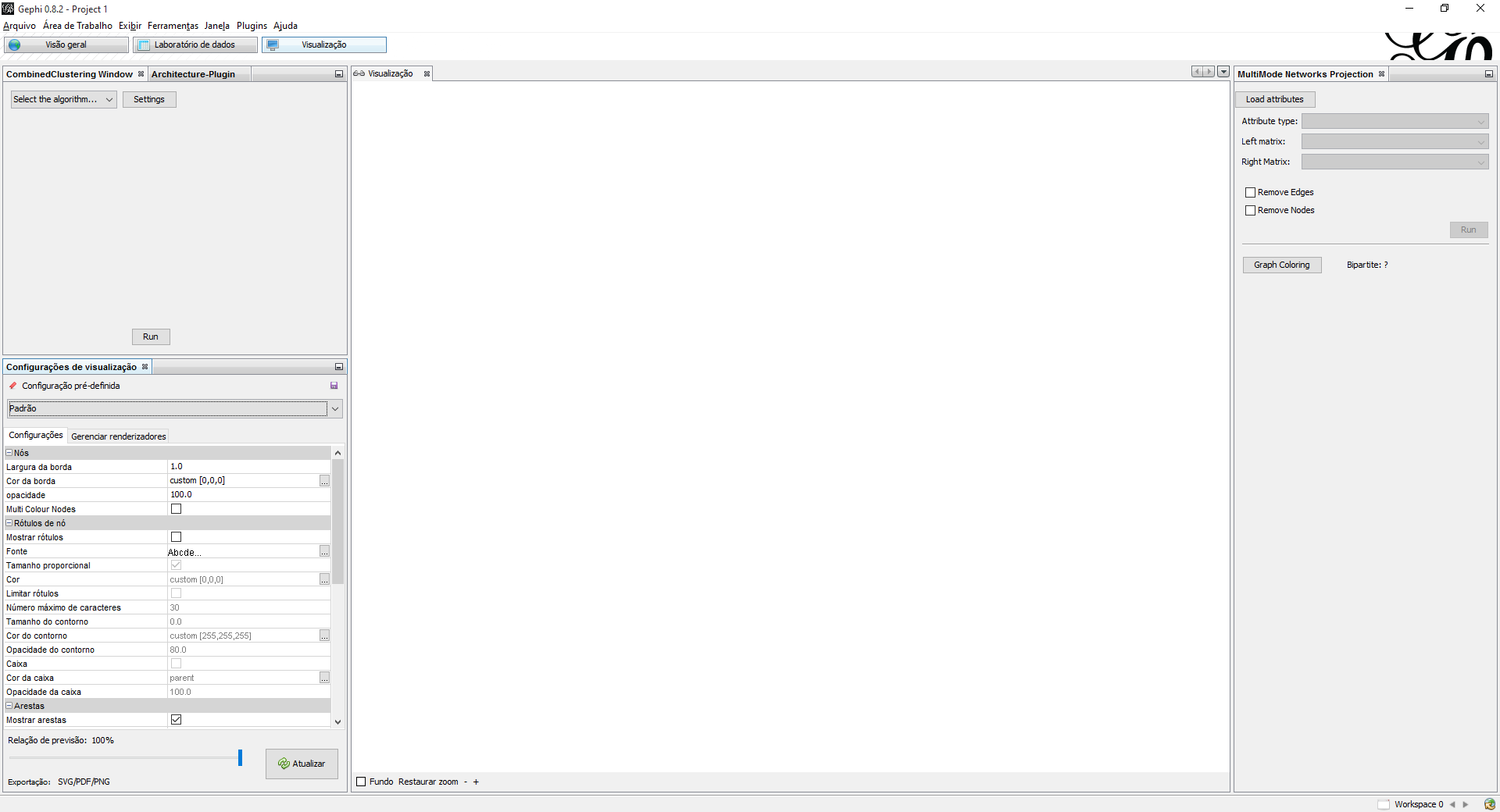Click the red eraser icon beside Configuração pré-definida

click(x=12, y=386)
